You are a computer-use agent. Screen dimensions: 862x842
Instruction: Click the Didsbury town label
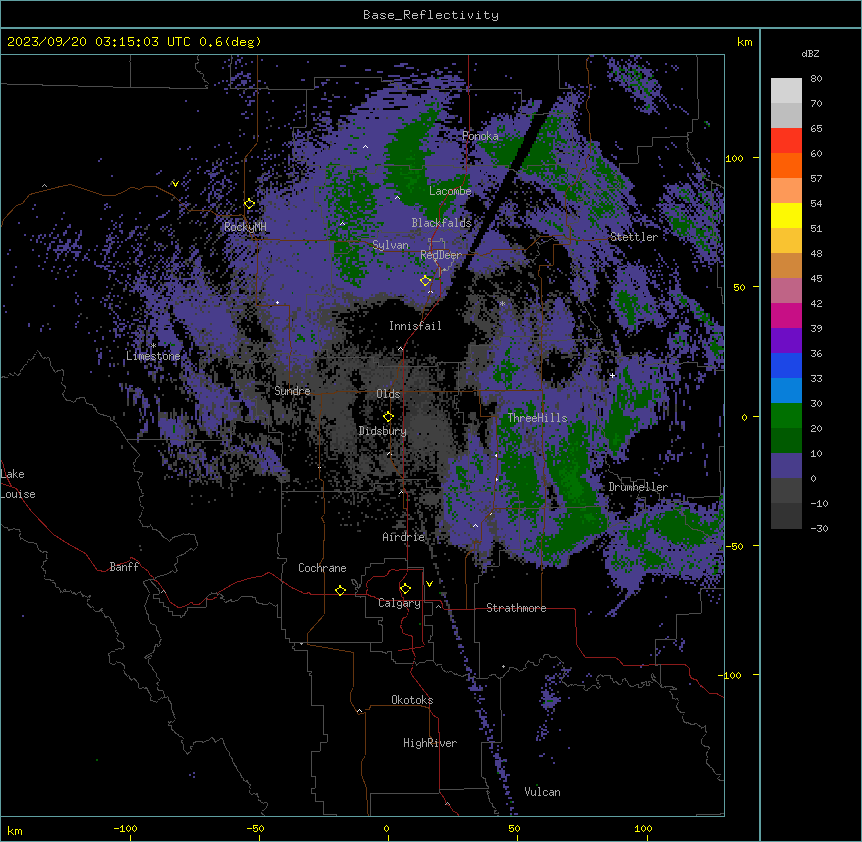pyautogui.click(x=383, y=431)
